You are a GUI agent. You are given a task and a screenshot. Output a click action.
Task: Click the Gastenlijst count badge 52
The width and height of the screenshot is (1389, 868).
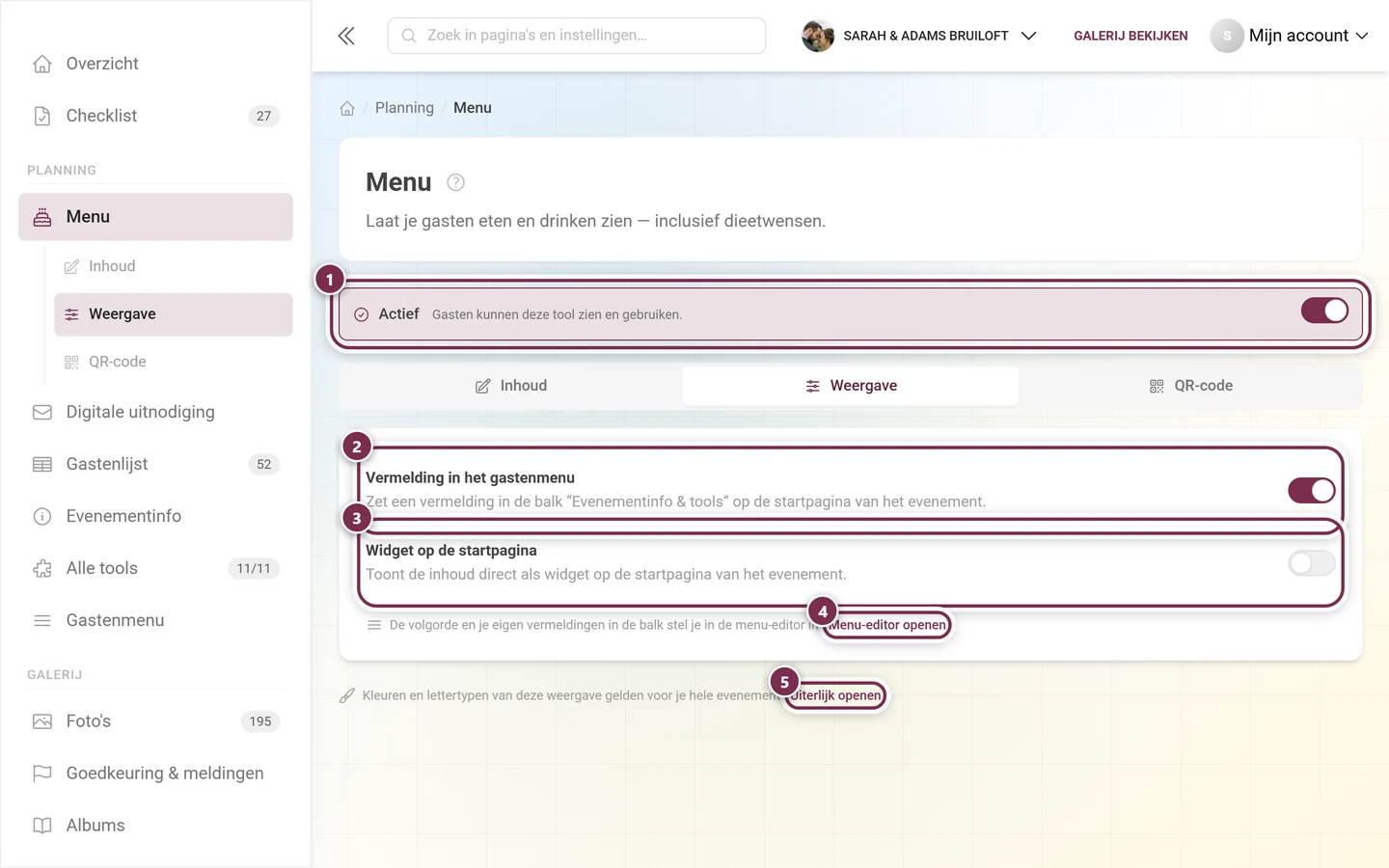pos(264,464)
